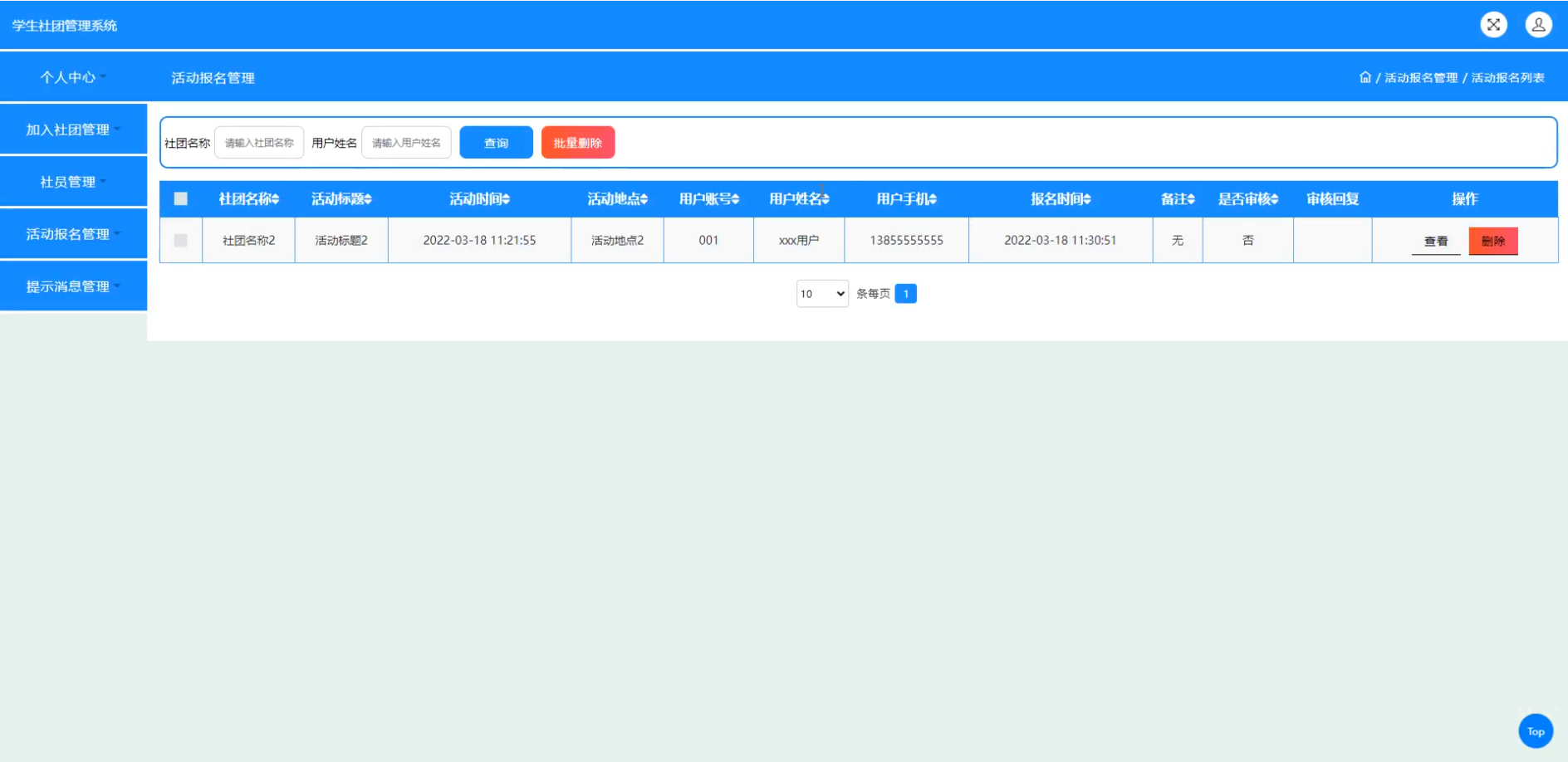Viewport: 1568px width, 762px height.
Task: Sort table by 活动时间 column
Action: tap(479, 199)
